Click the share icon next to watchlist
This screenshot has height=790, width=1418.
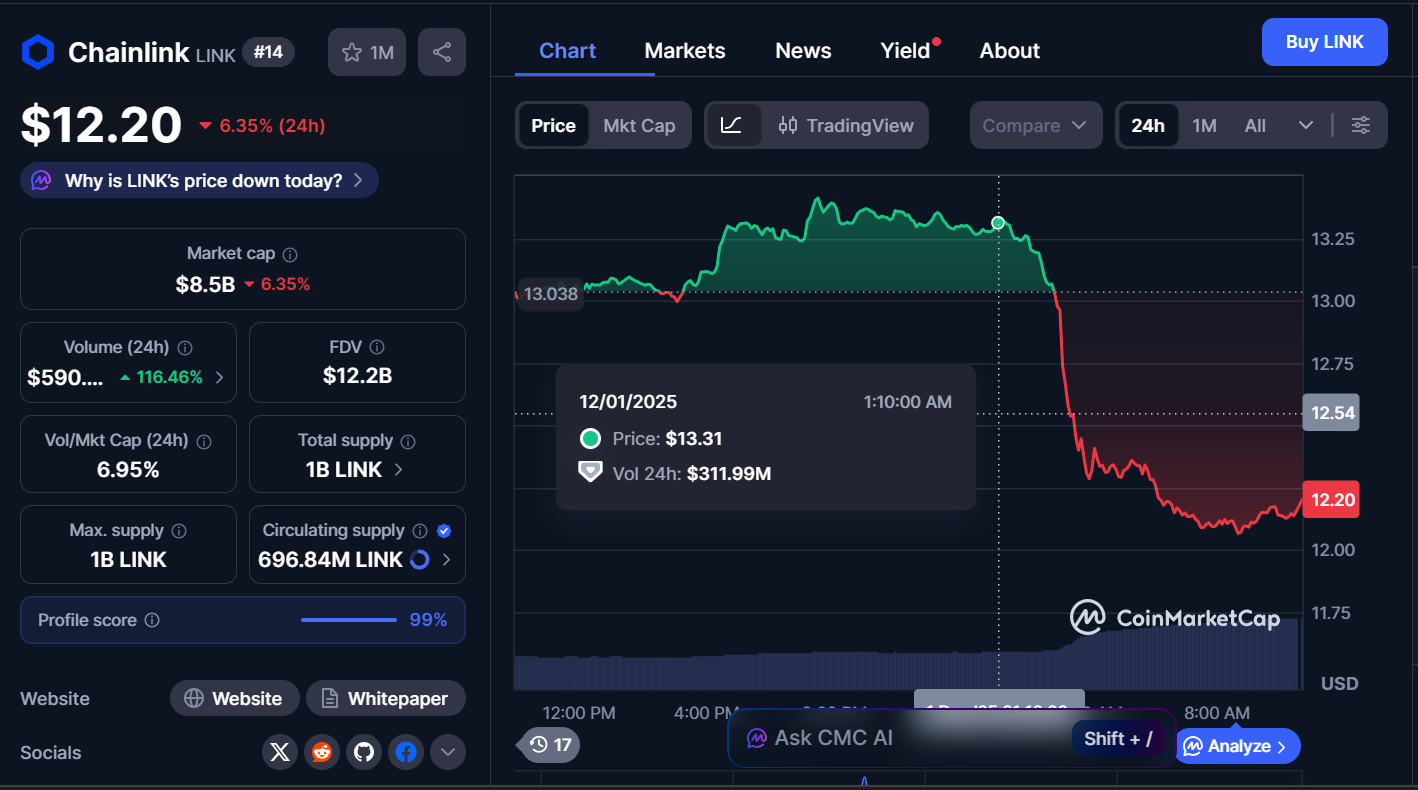pyautogui.click(x=442, y=52)
